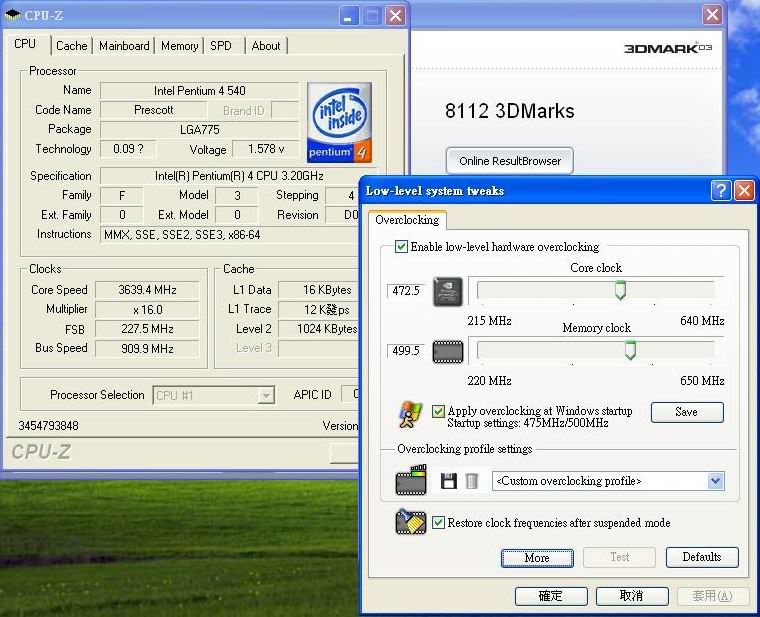Click the Startup settings 475MHz/500MHz text
This screenshot has height=617, width=760.
(528, 423)
